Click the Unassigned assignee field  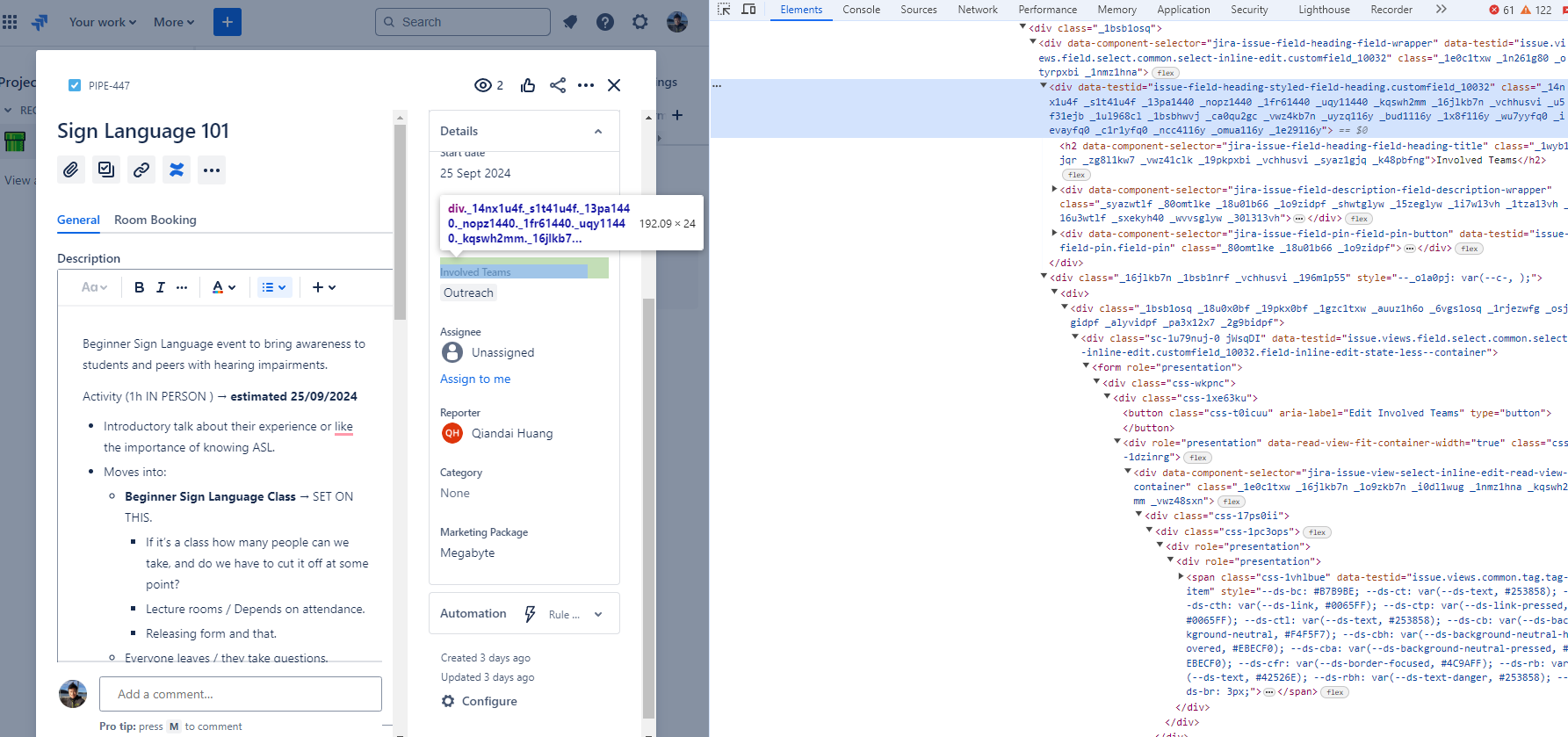pyautogui.click(x=488, y=352)
